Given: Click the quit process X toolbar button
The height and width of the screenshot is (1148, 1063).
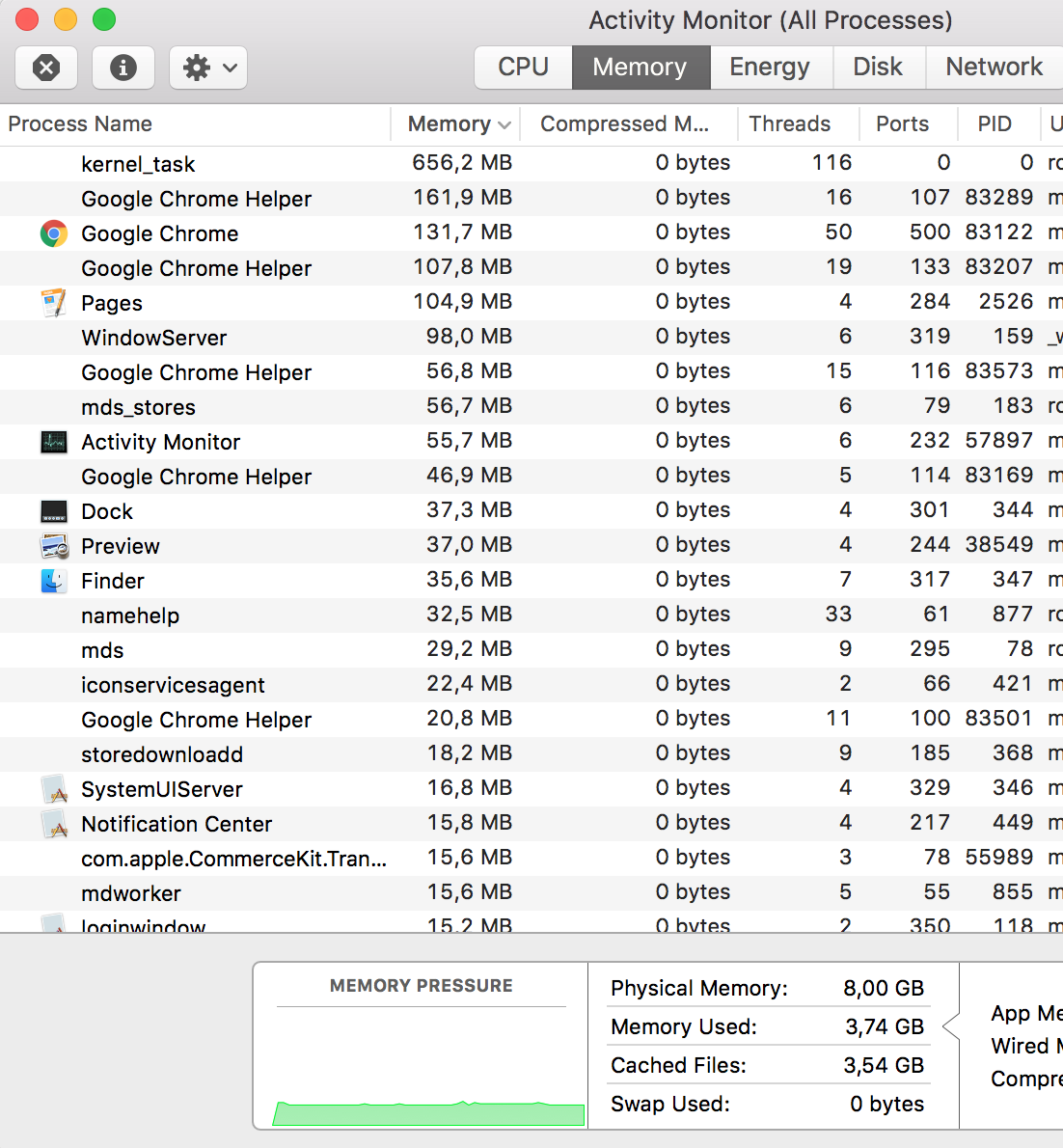Looking at the screenshot, I should coord(46,68).
